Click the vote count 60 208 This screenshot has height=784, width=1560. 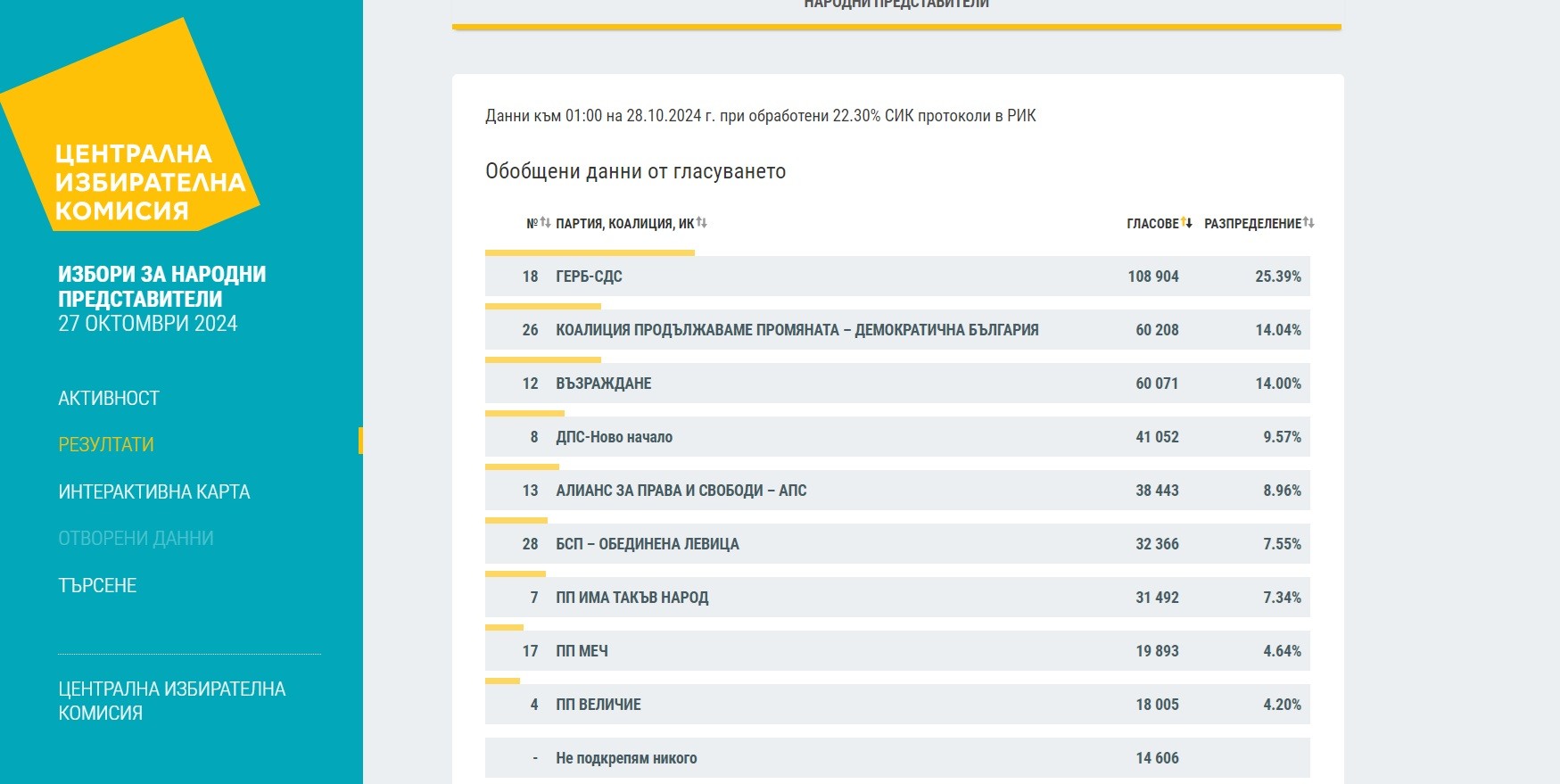point(1157,330)
